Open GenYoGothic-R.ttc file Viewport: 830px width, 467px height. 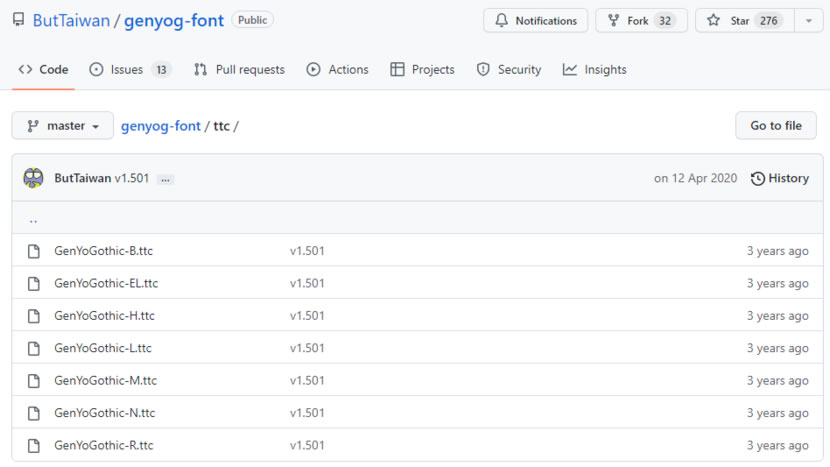click(x=104, y=445)
